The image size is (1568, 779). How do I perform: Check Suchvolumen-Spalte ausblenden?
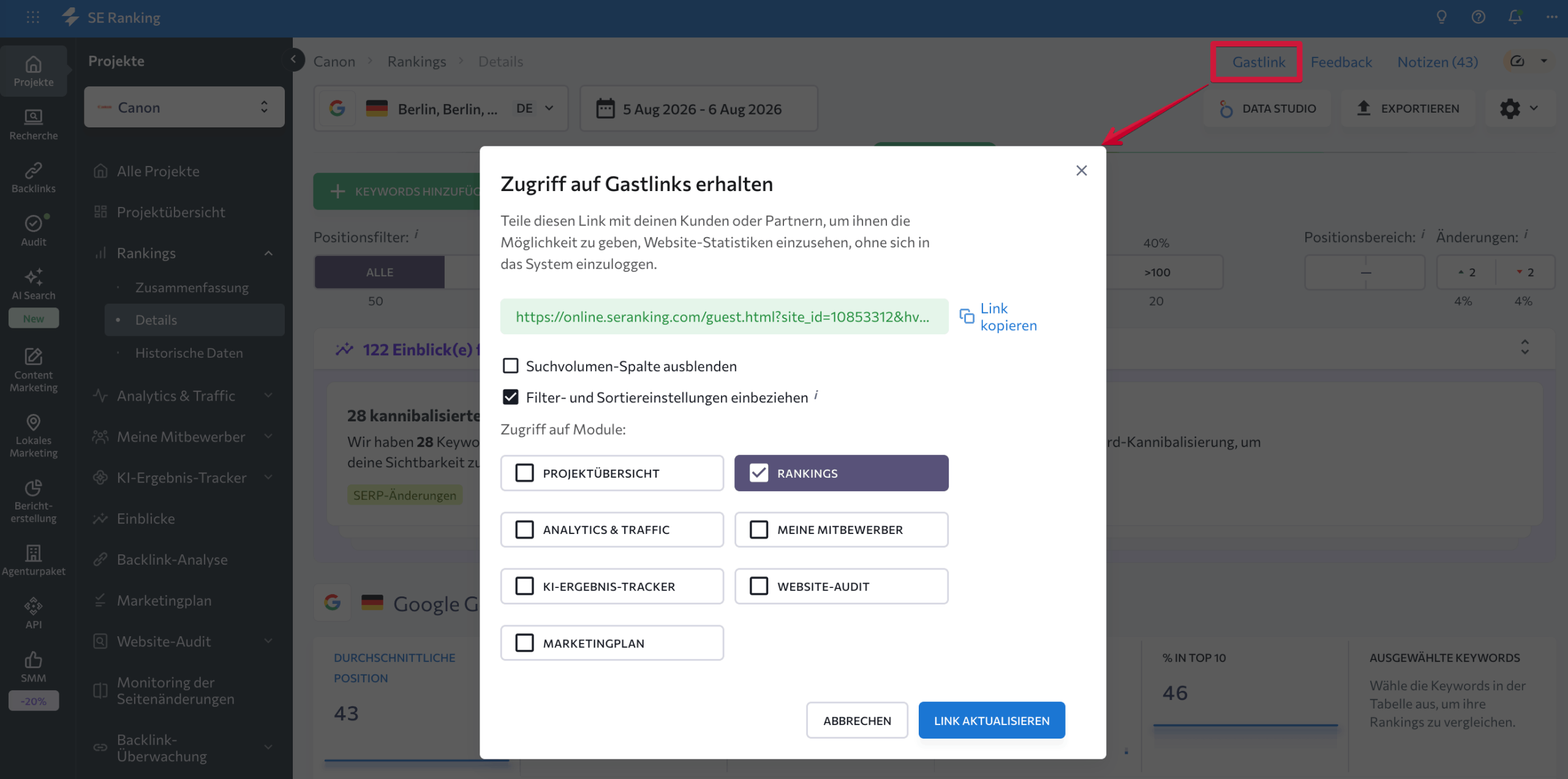pyautogui.click(x=510, y=366)
